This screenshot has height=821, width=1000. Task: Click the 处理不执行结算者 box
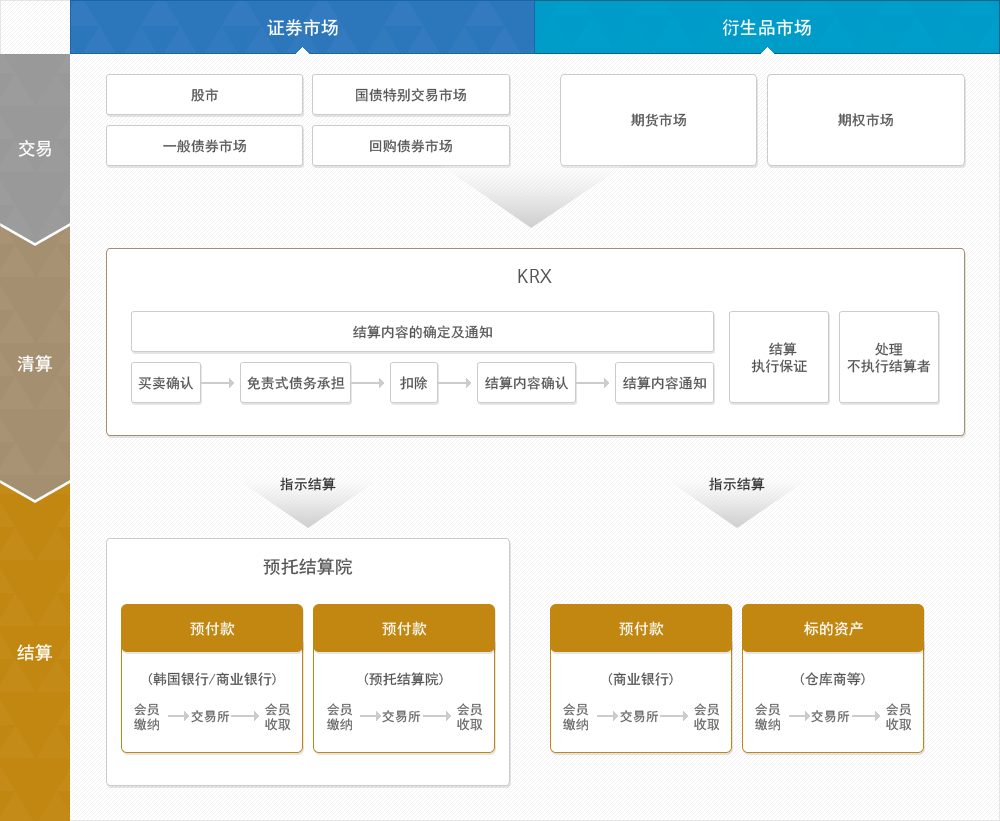(889, 357)
